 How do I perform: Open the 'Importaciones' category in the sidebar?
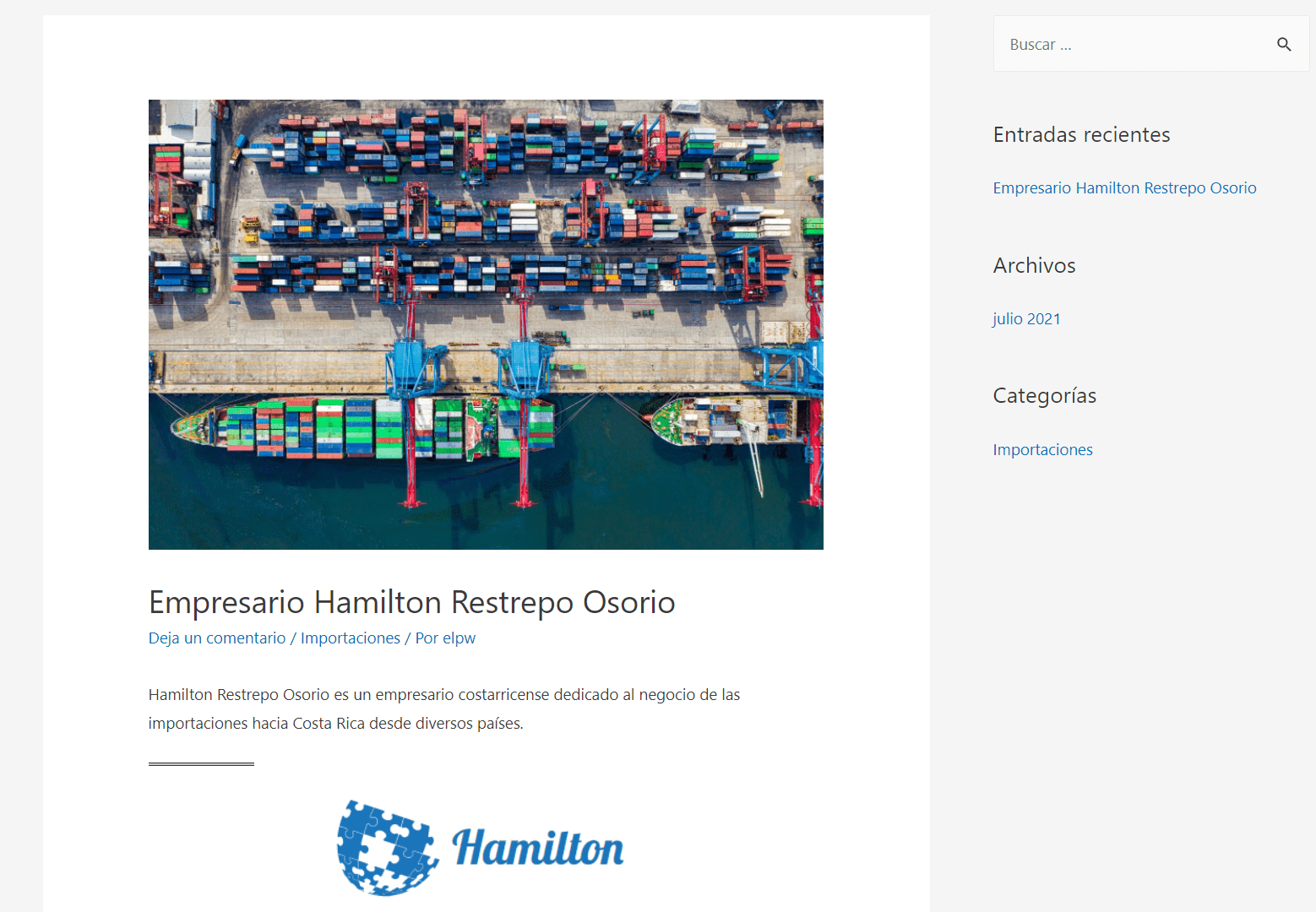1042,449
